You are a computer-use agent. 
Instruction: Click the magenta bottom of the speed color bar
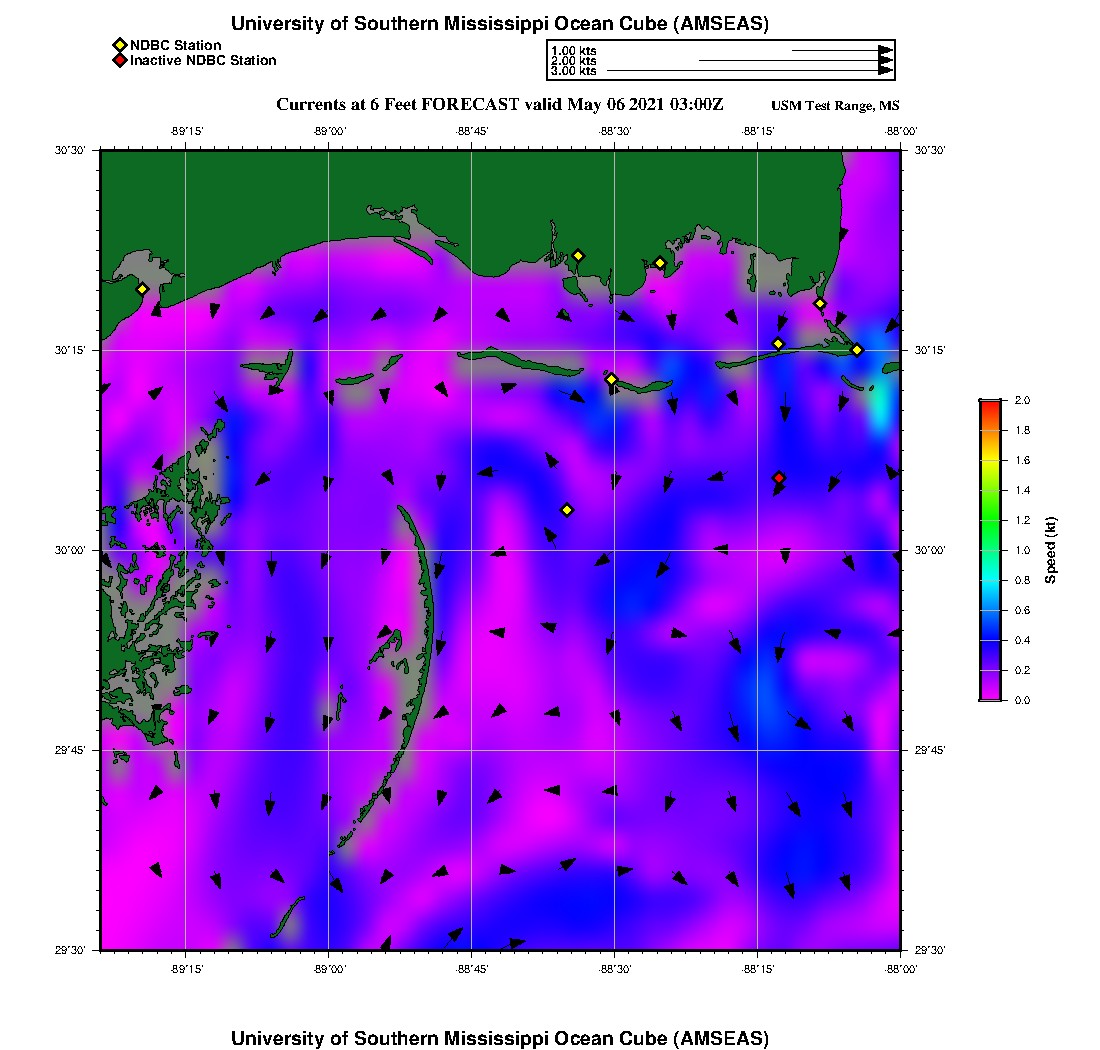pos(989,696)
